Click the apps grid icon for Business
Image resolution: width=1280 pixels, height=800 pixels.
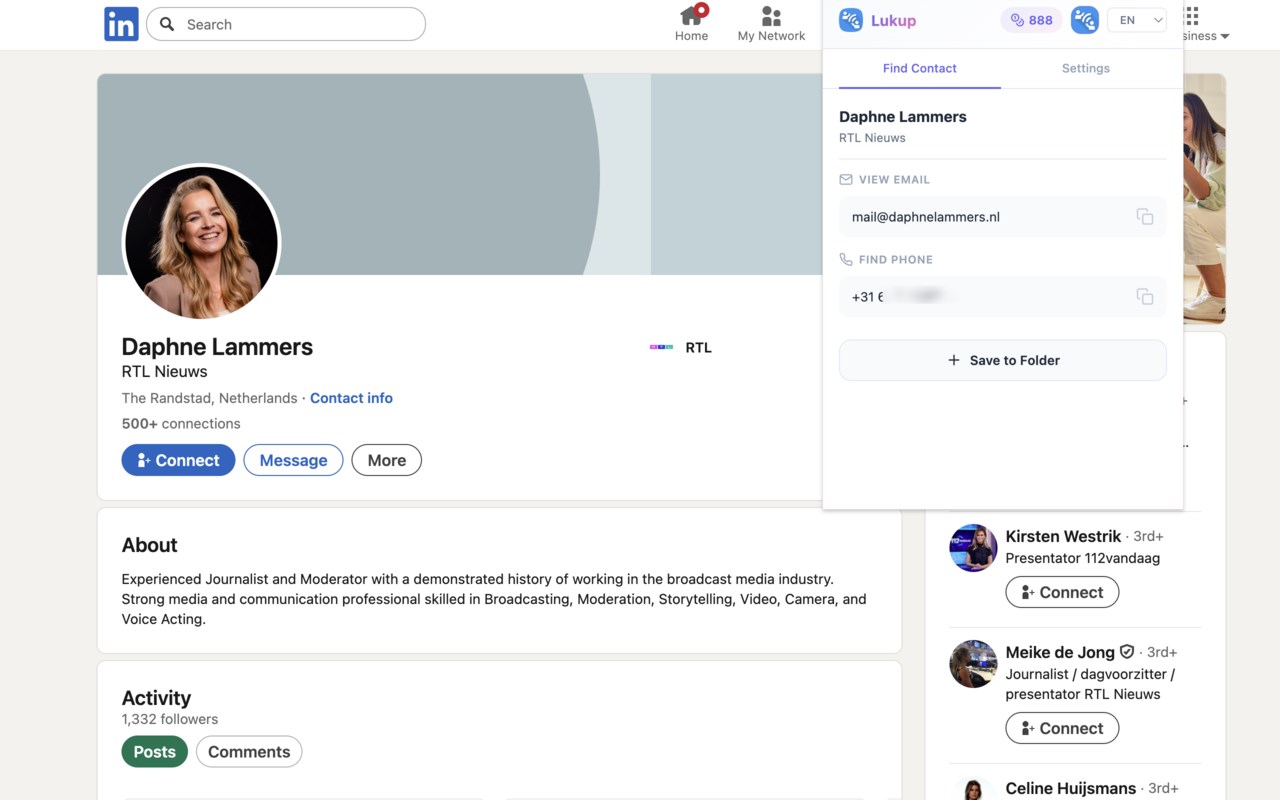pos(1191,16)
